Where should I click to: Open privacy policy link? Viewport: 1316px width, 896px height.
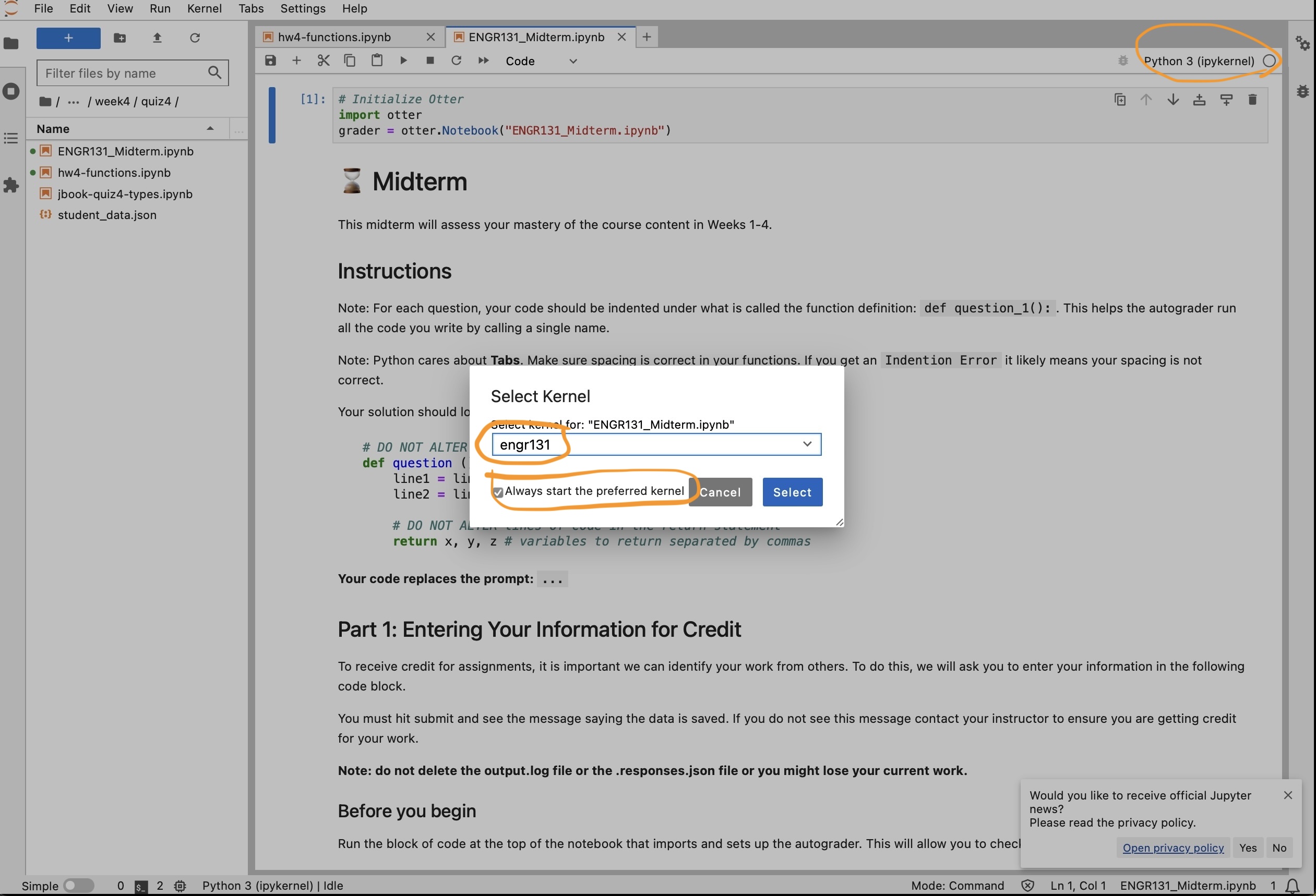point(1173,848)
